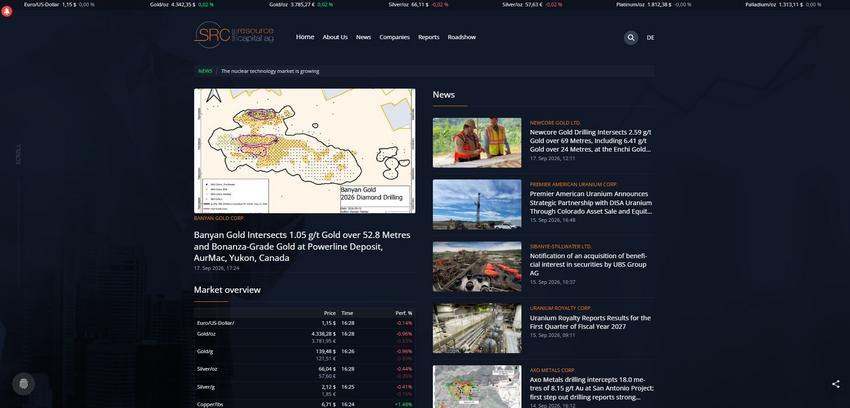Open the search magnifier icon
850x408 pixels.
click(x=630, y=37)
